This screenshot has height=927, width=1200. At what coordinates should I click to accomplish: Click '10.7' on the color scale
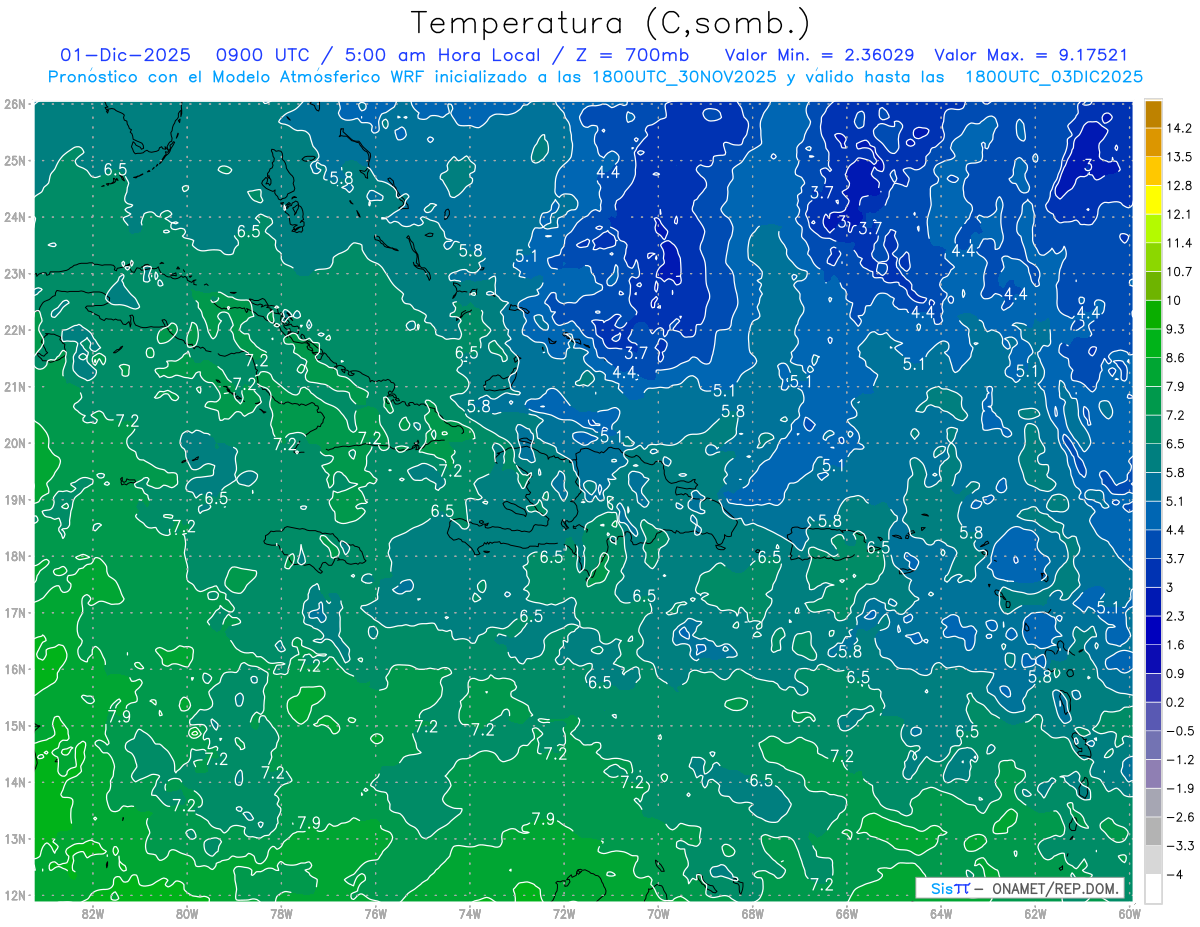point(1180,272)
